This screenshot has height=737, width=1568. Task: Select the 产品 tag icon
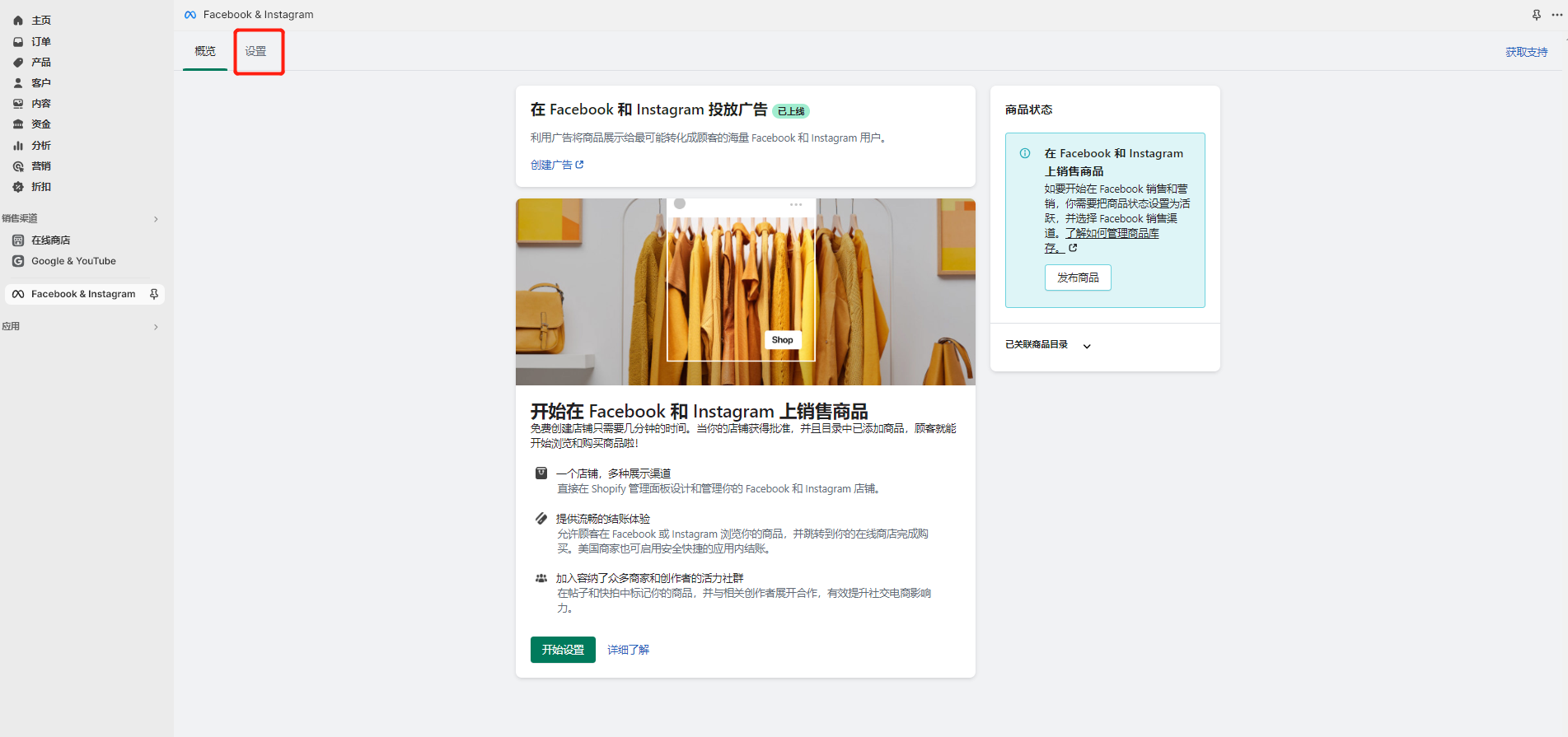[18, 63]
